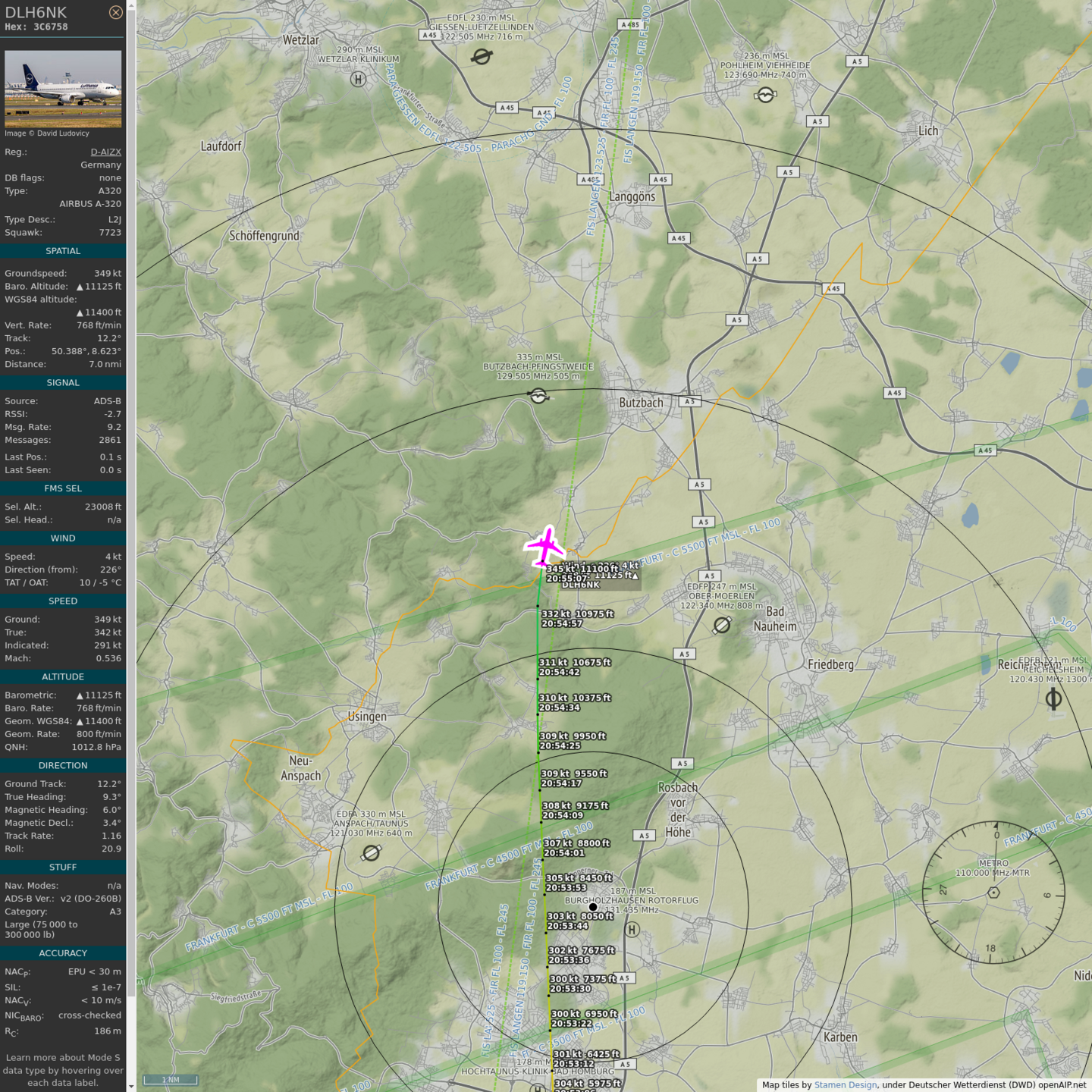Click the Giessen-Luetzellinden airfield symbol
Image resolution: width=1092 pixels, height=1092 pixels.
tap(482, 56)
